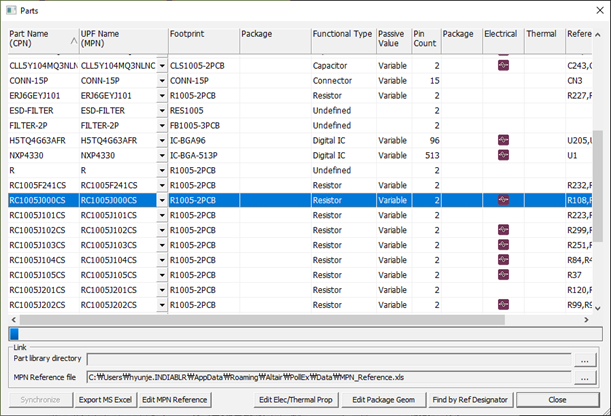Expand UPF Name dropdown for CONN-15P
The width and height of the screenshot is (611, 416).
click(x=162, y=80)
